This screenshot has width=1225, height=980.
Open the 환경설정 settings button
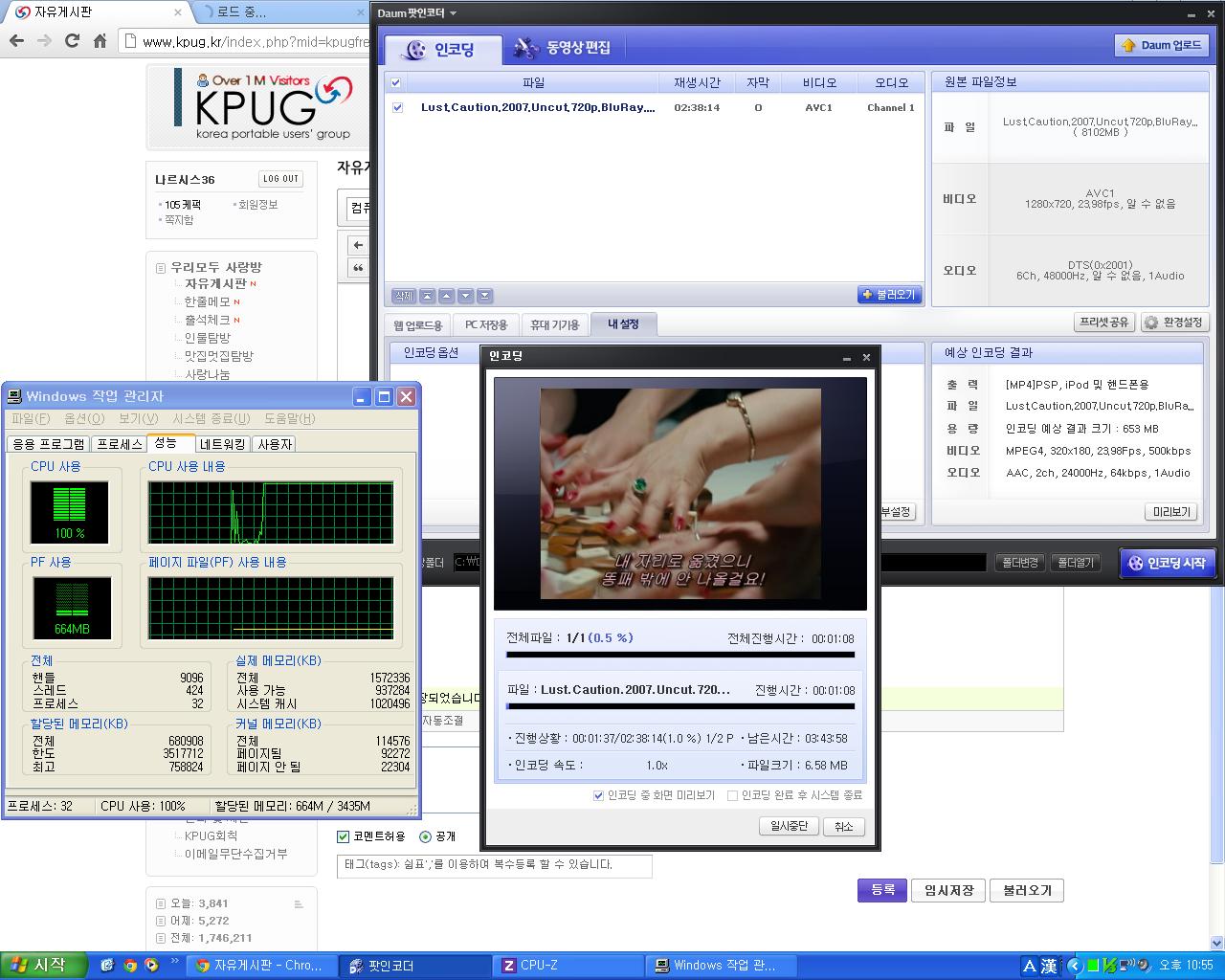pyautogui.click(x=1174, y=323)
